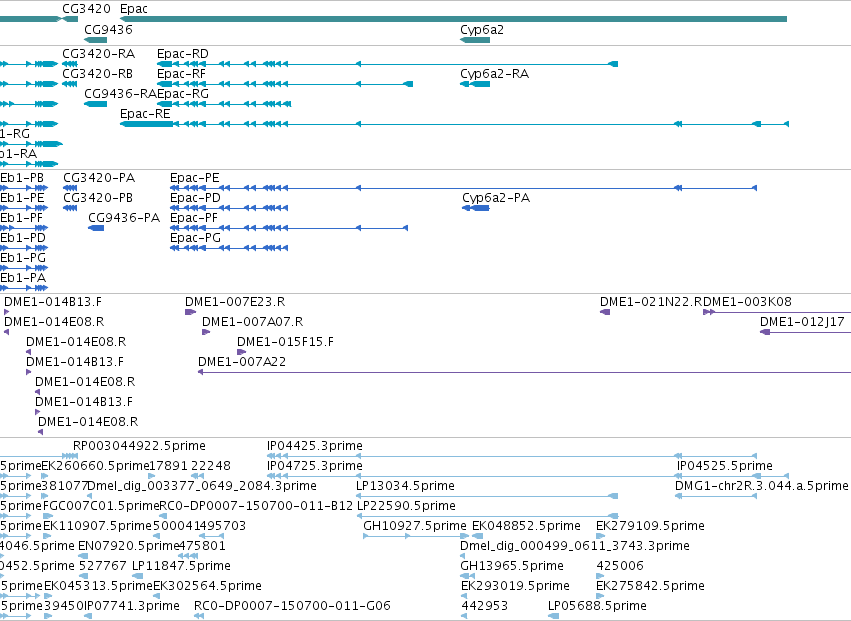
Task: Select the Dmel_dig_000499_0611_3743.3prime label
Action: tap(575, 546)
